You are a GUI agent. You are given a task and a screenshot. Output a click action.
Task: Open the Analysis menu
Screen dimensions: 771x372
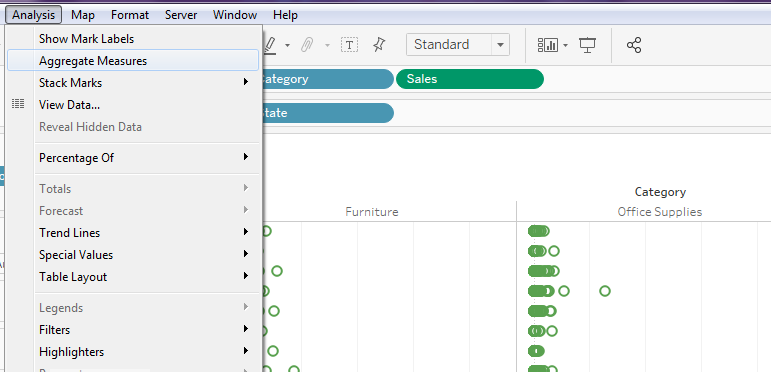point(33,15)
